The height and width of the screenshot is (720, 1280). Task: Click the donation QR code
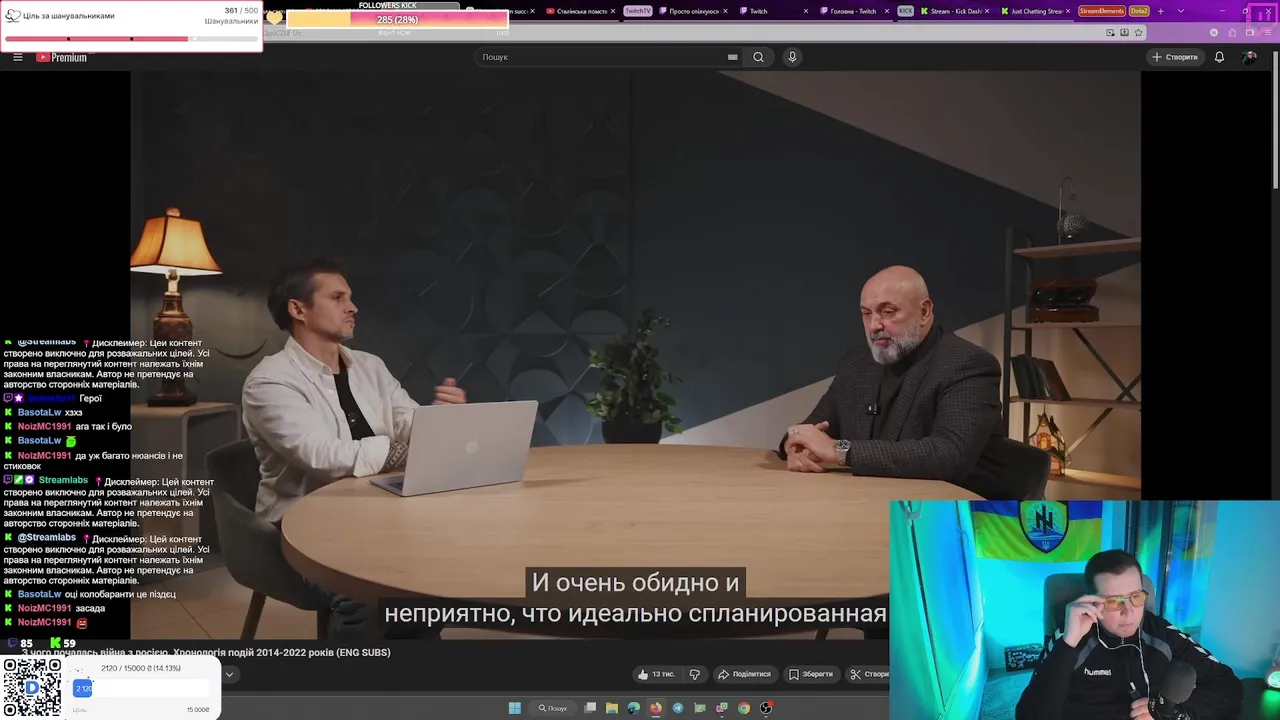point(31,688)
